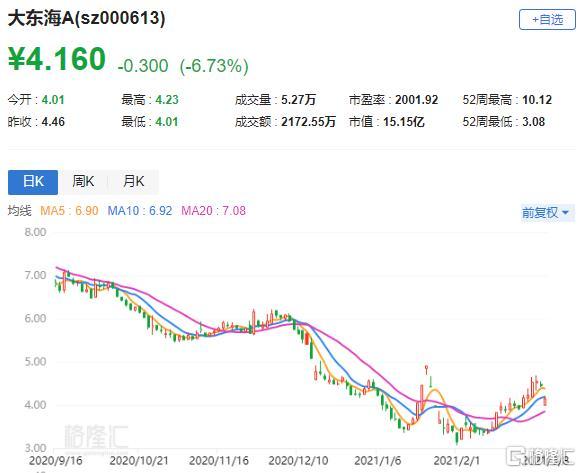
Task: Click today's open value 4.01 beside 今开
Action: [x=53, y=100]
